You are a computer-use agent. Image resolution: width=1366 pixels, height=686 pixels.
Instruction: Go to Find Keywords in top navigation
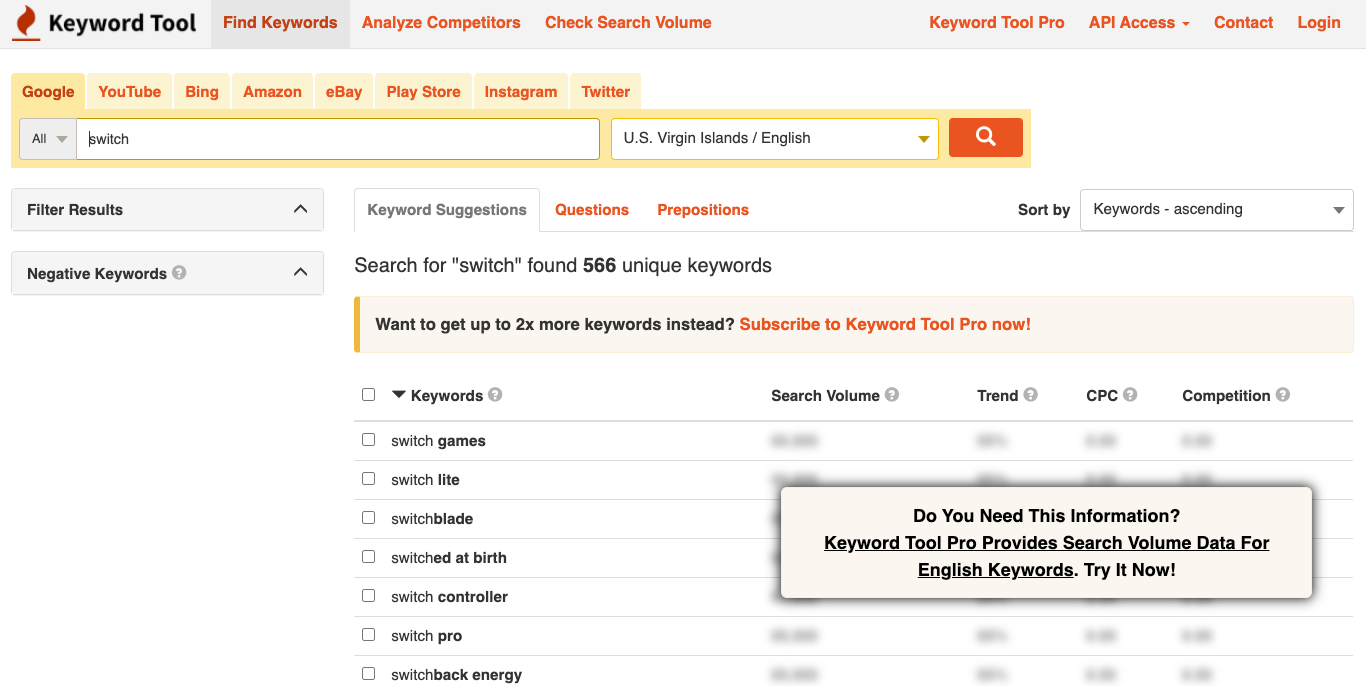coord(280,23)
